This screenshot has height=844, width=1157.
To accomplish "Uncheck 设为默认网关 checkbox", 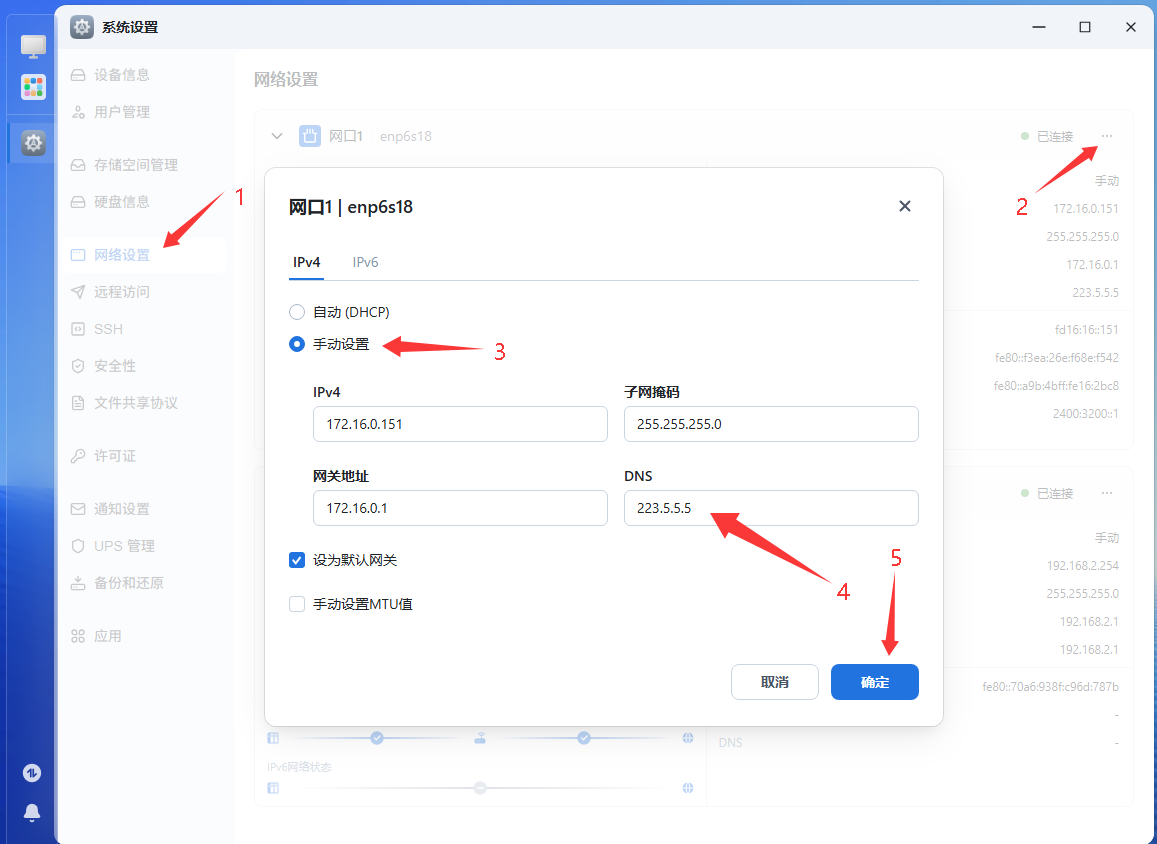I will (x=297, y=560).
